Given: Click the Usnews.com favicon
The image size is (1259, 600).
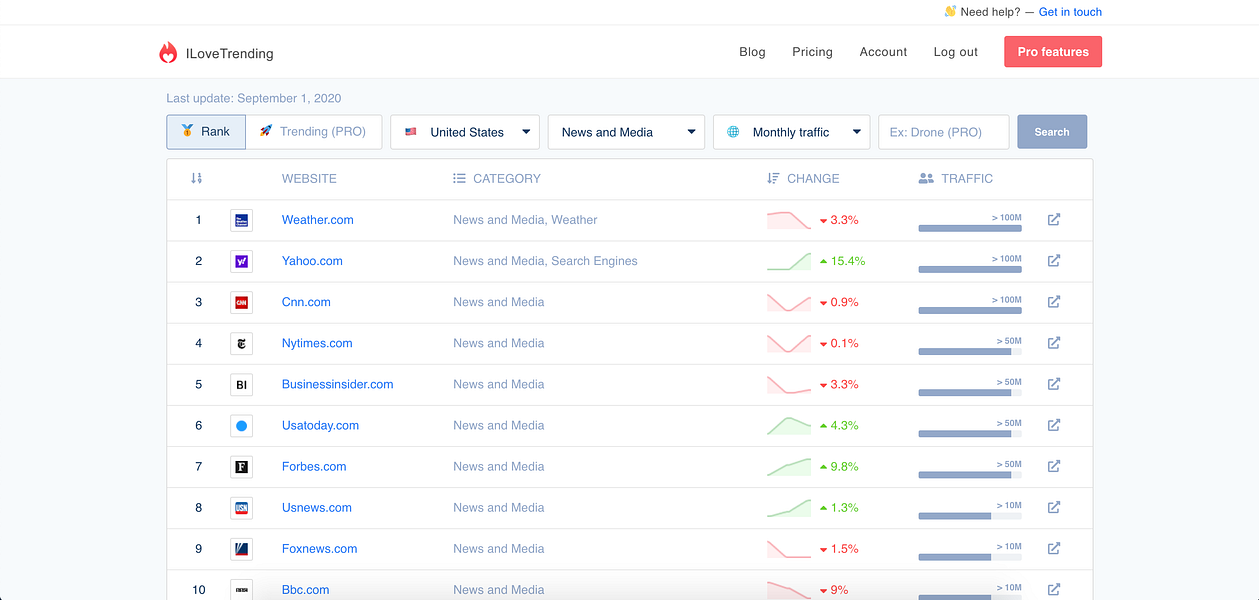Looking at the screenshot, I should point(241,507).
